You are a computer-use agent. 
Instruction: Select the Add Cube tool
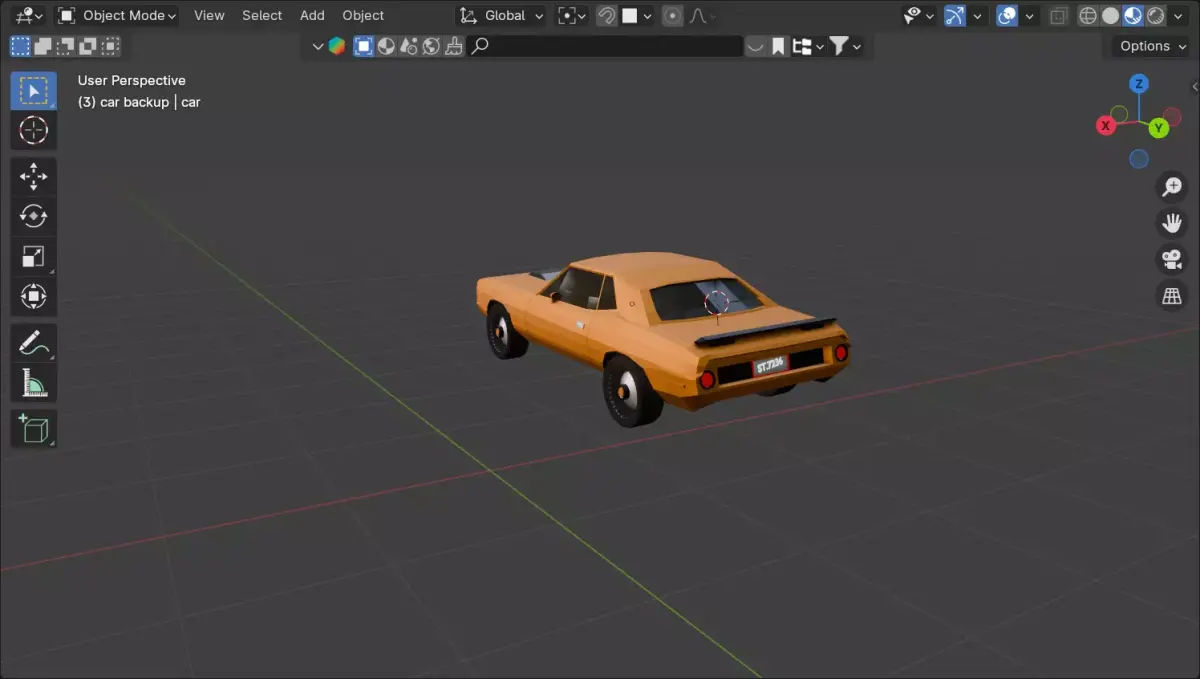tap(33, 428)
